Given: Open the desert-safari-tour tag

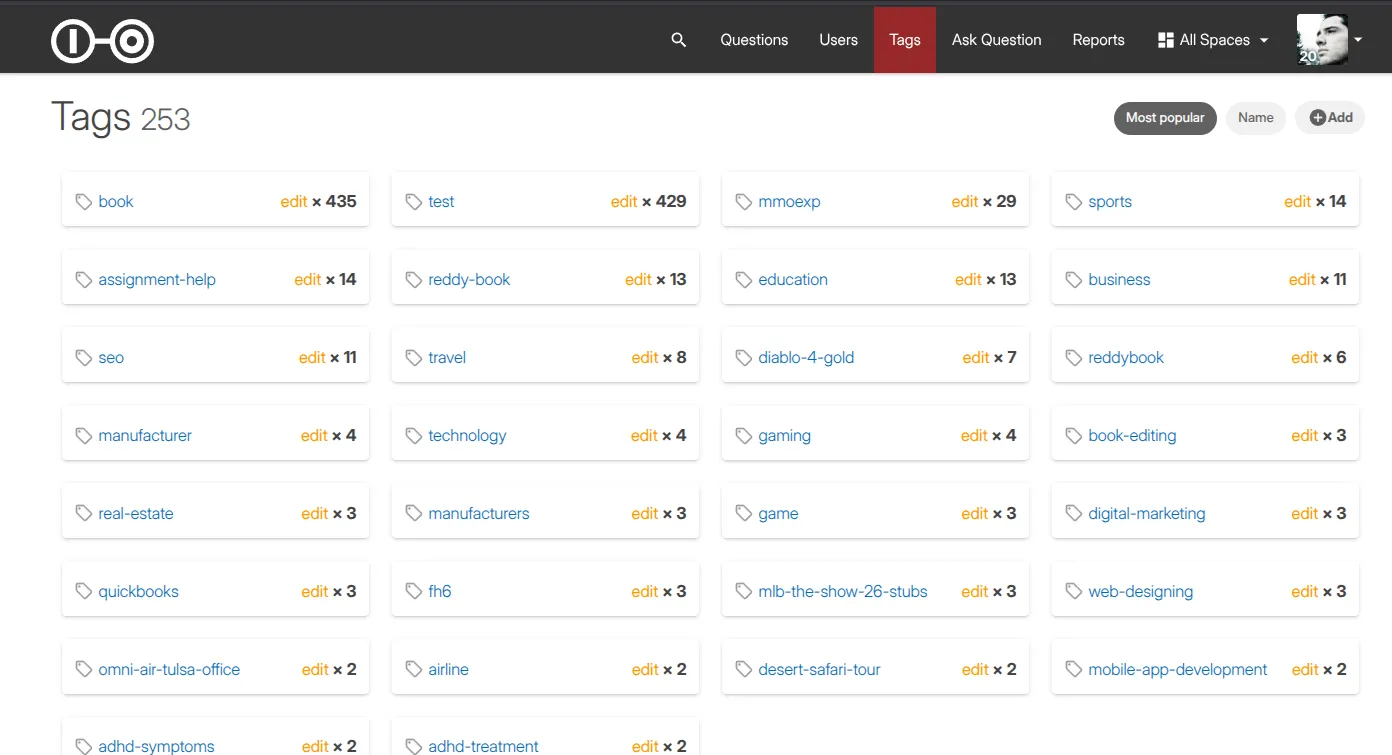Looking at the screenshot, I should pyautogui.click(x=819, y=670).
